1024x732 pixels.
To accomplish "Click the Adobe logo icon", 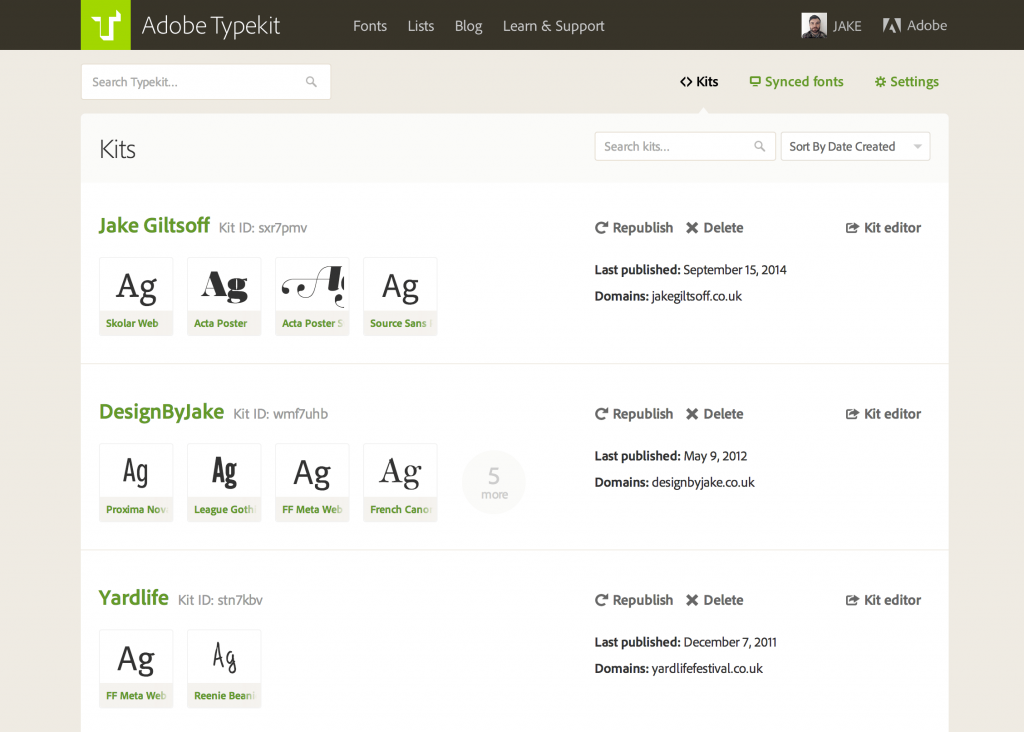I will pos(891,25).
